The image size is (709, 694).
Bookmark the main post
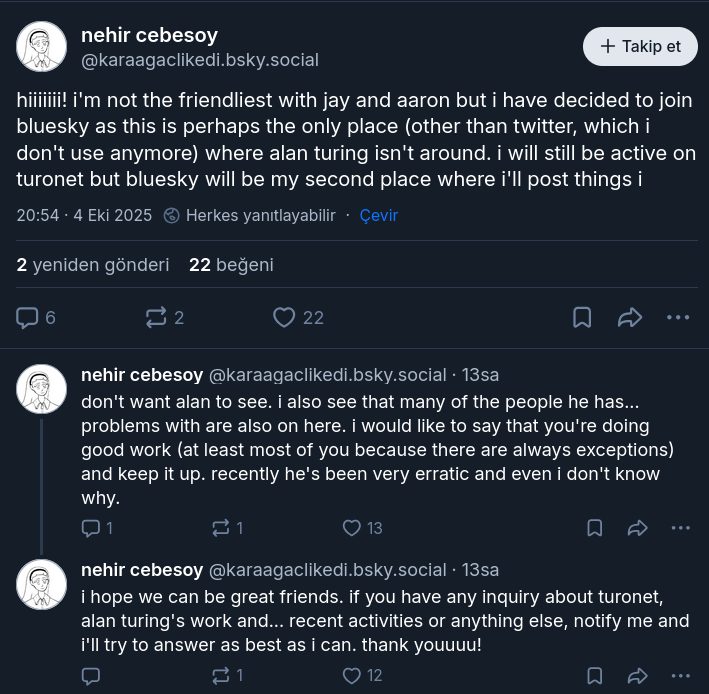(x=582, y=318)
